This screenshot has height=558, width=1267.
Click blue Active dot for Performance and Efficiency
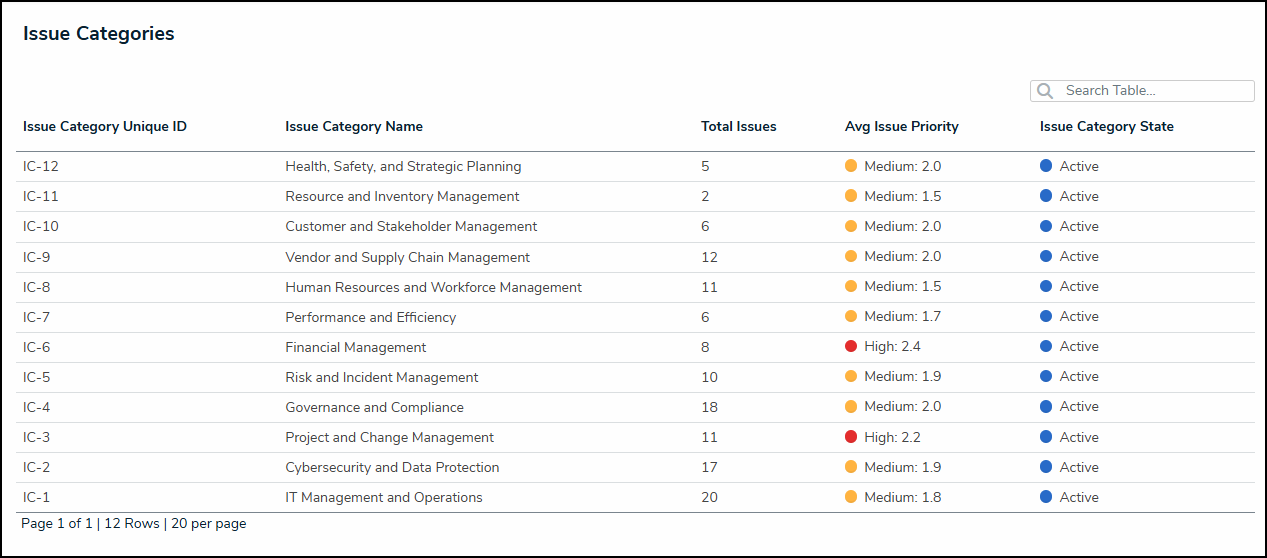point(1046,317)
